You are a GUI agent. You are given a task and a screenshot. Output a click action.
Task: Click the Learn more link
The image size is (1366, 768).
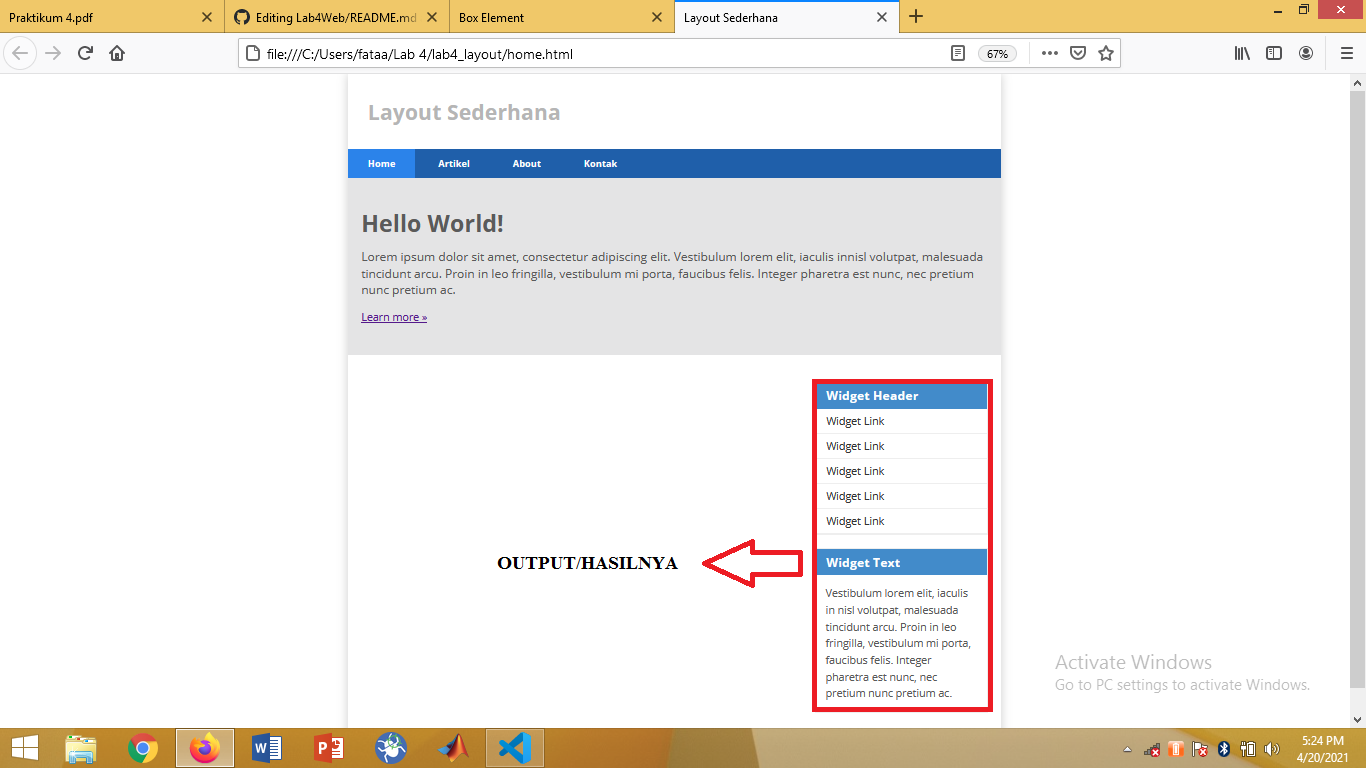393,316
